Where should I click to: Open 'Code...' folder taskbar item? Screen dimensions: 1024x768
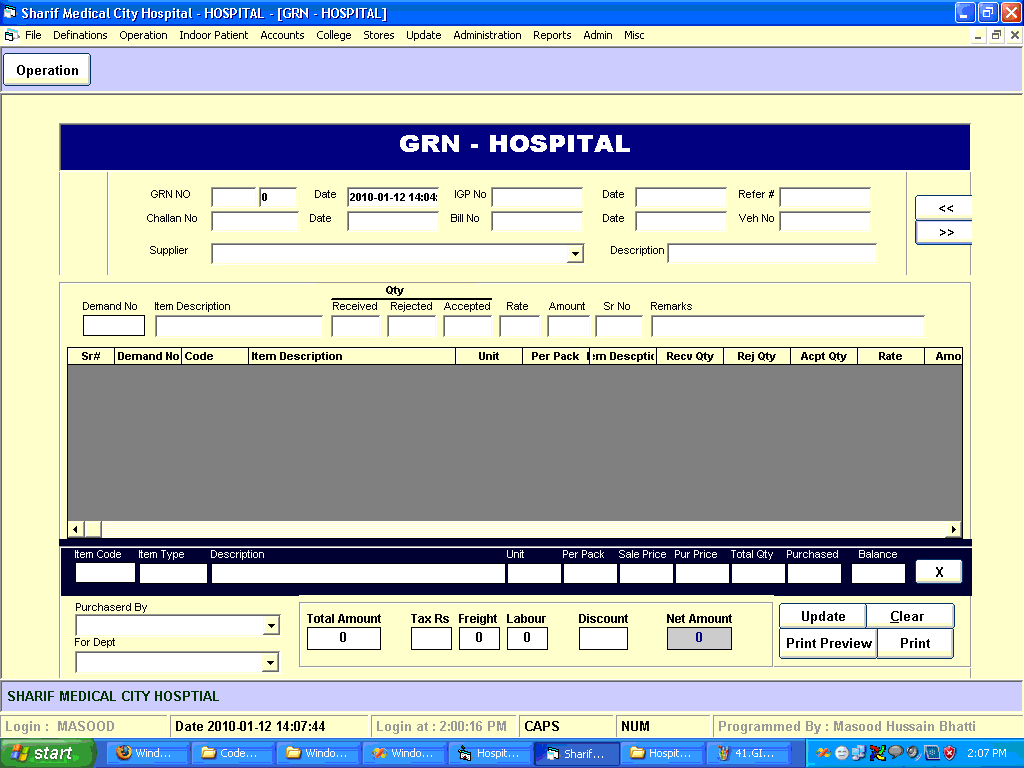(x=231, y=753)
